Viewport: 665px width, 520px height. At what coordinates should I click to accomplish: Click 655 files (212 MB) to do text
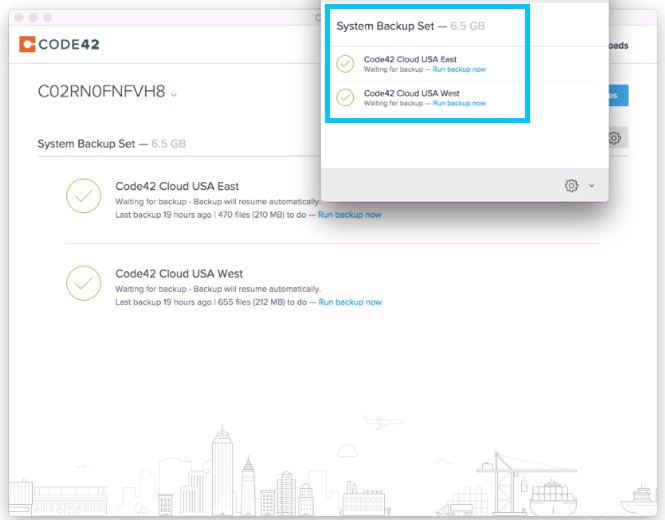tap(262, 302)
